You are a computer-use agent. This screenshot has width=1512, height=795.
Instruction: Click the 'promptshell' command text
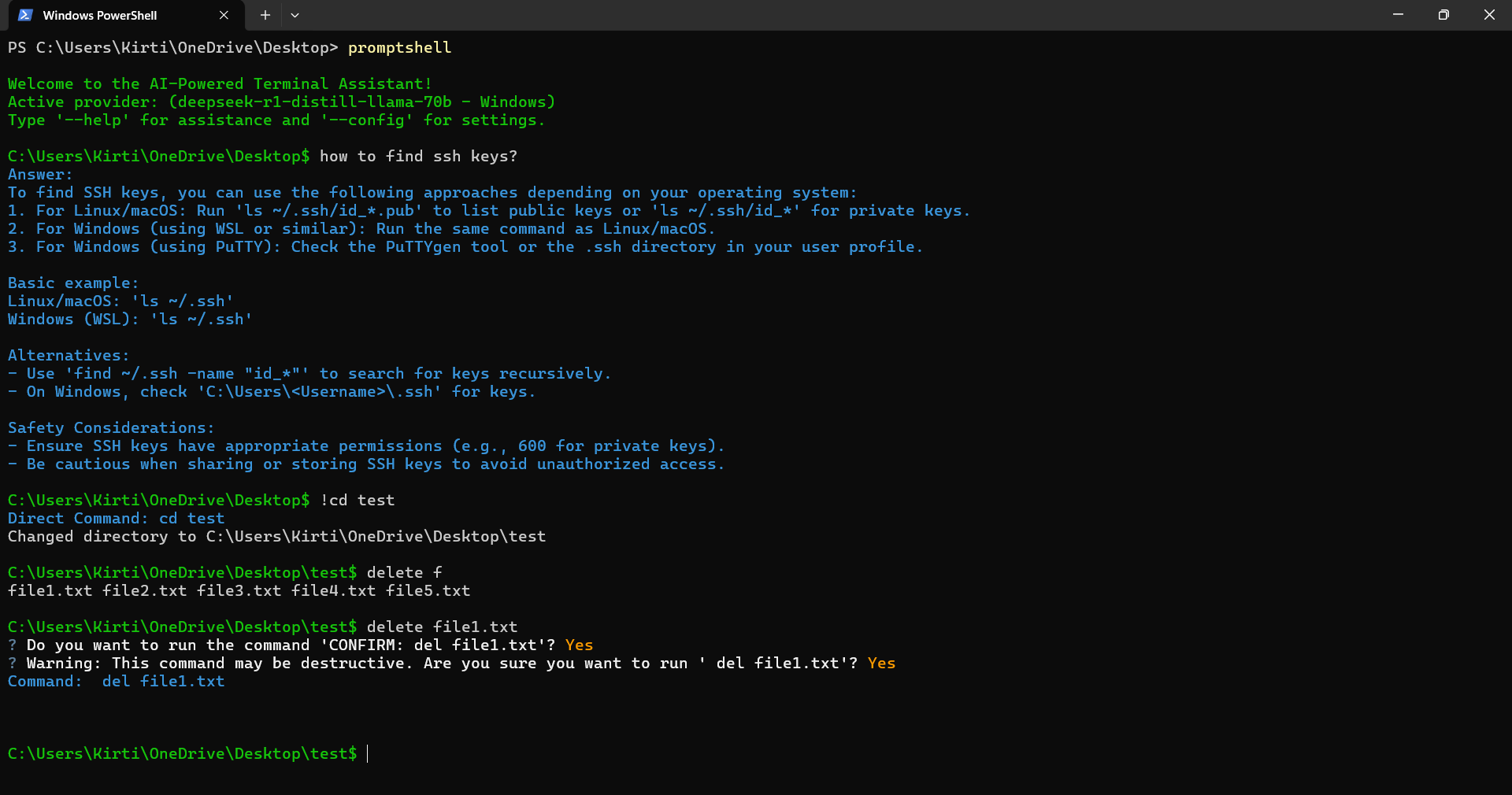click(399, 48)
